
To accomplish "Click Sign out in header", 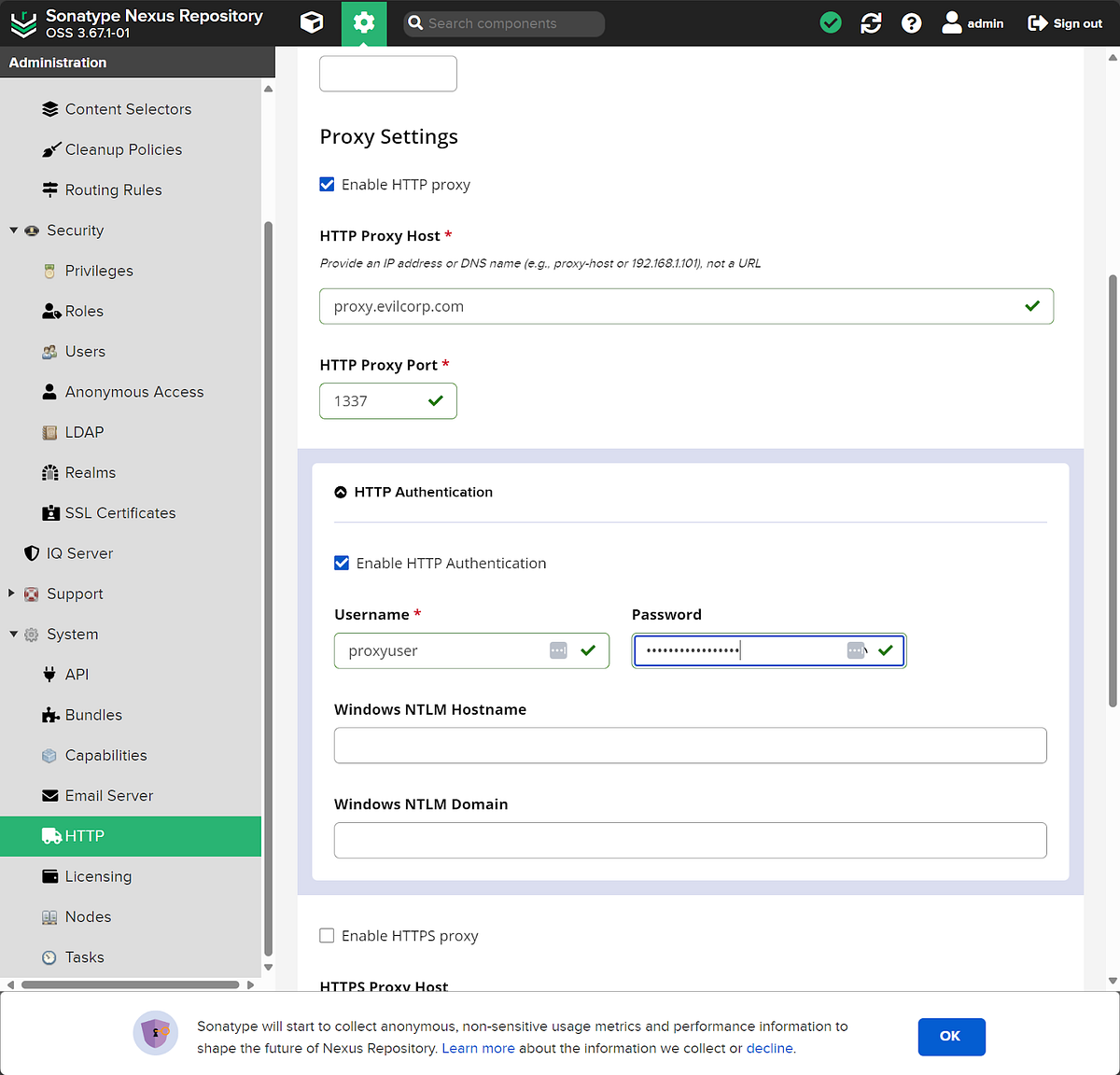I will click(1065, 22).
